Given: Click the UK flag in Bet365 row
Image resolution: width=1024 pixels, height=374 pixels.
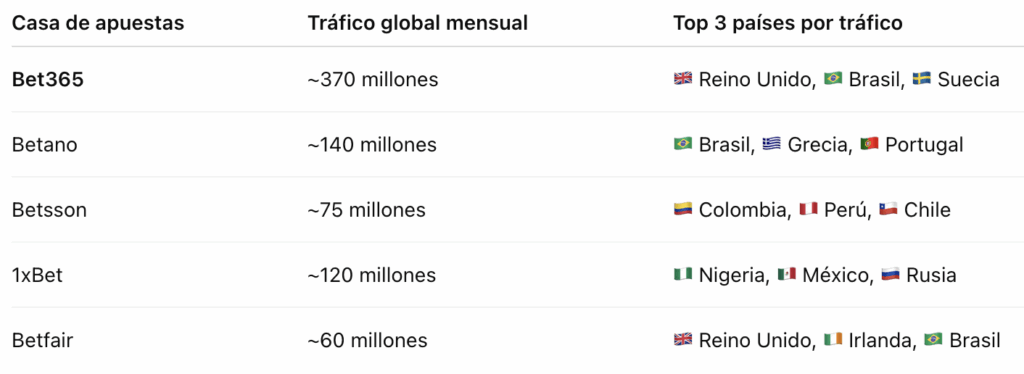Looking at the screenshot, I should click(x=682, y=80).
